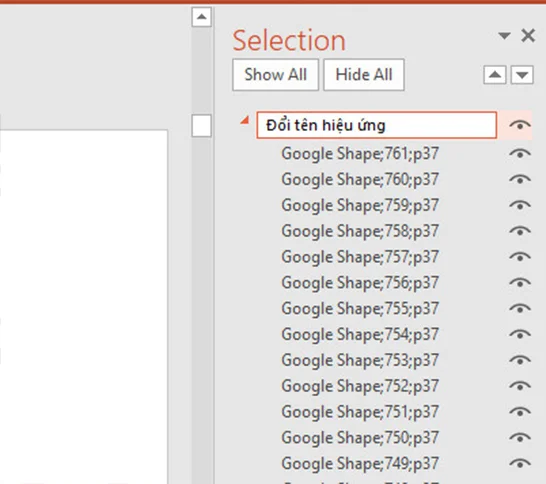Select Google Shape;757;p37 in the list

[360, 257]
